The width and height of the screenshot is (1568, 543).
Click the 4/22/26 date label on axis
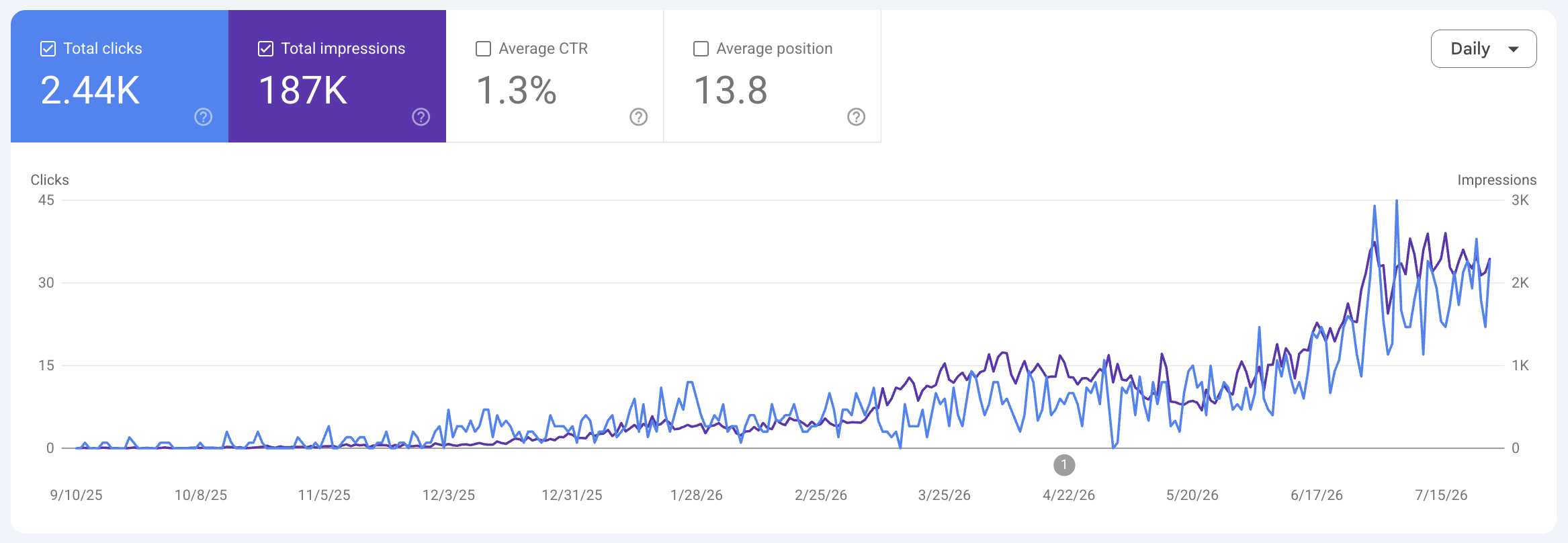click(1068, 495)
